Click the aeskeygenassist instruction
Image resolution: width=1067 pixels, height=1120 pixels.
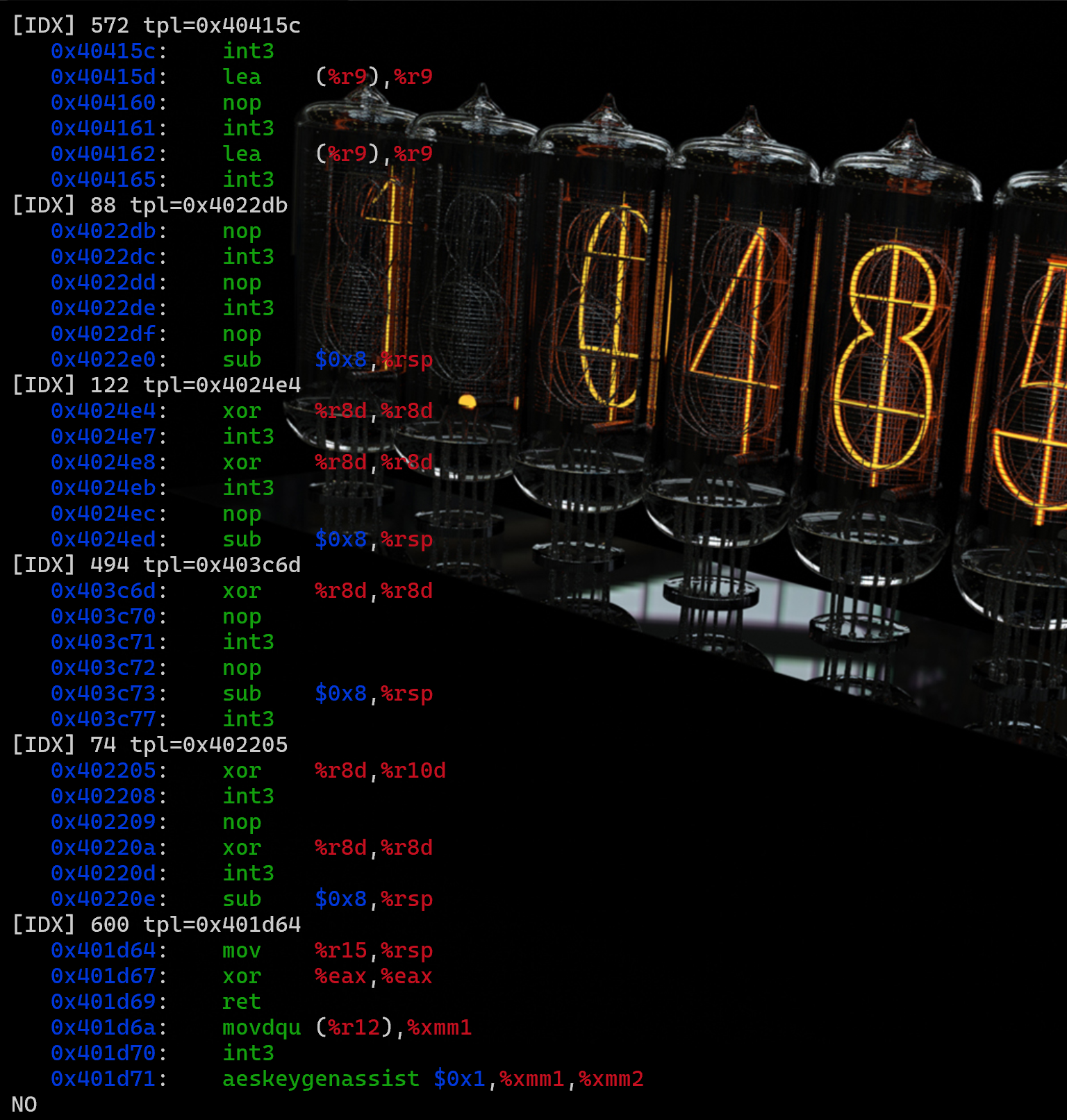[320, 1078]
